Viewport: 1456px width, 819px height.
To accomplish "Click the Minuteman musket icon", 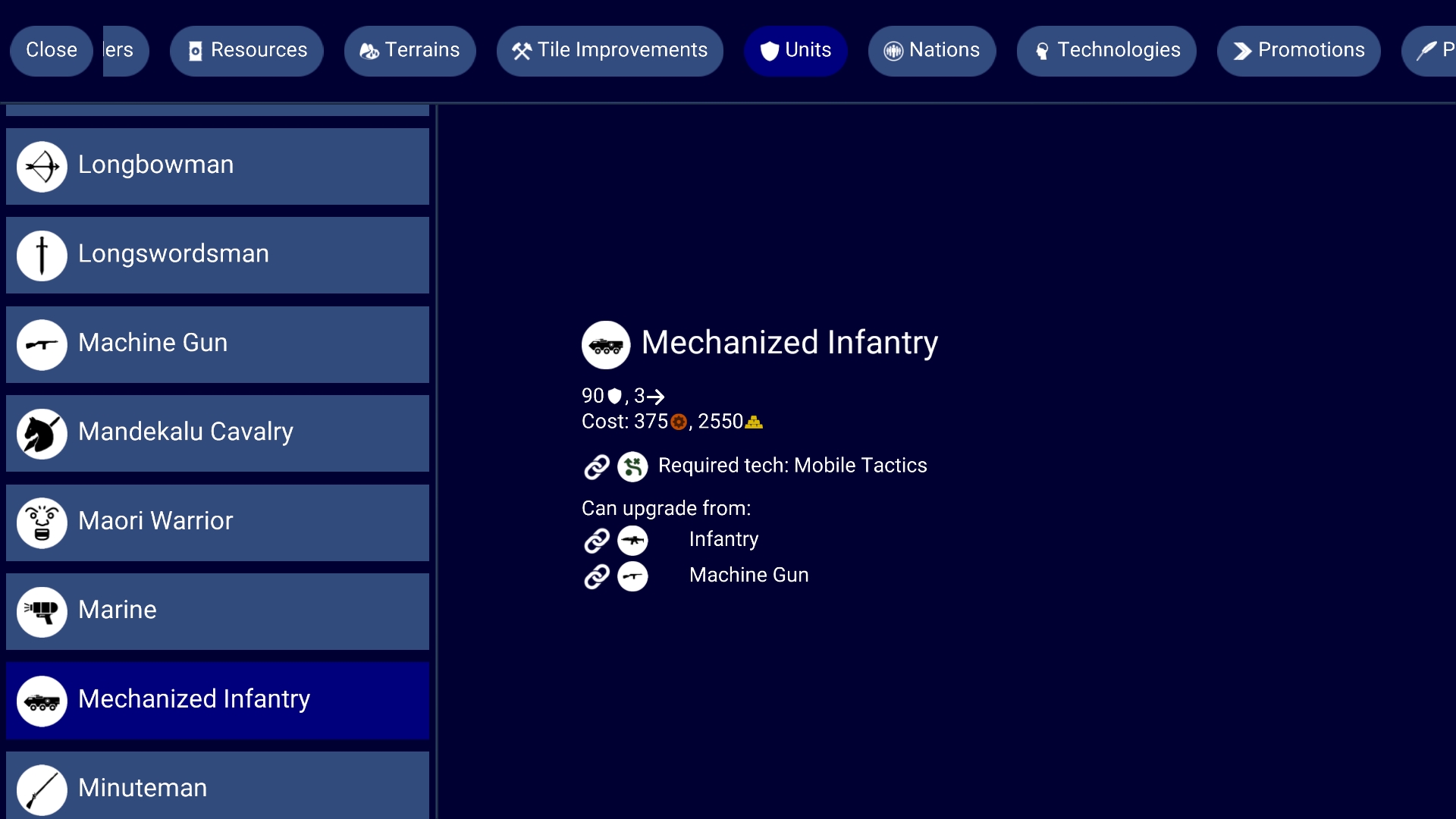I will (42, 789).
